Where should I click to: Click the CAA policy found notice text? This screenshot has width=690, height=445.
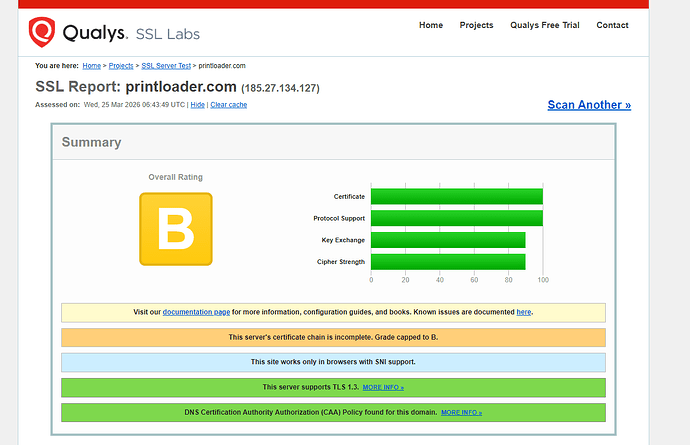point(311,412)
